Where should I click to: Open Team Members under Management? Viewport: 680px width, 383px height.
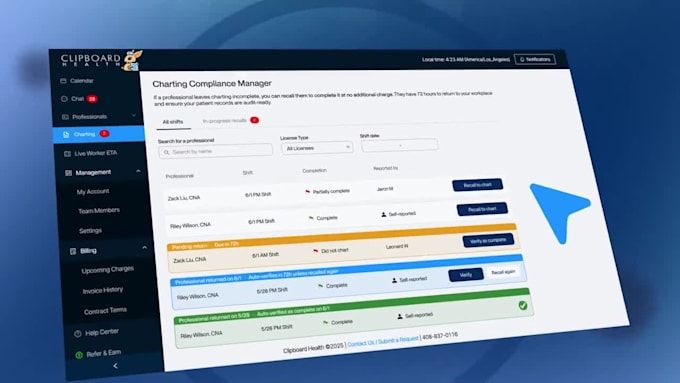(99, 210)
